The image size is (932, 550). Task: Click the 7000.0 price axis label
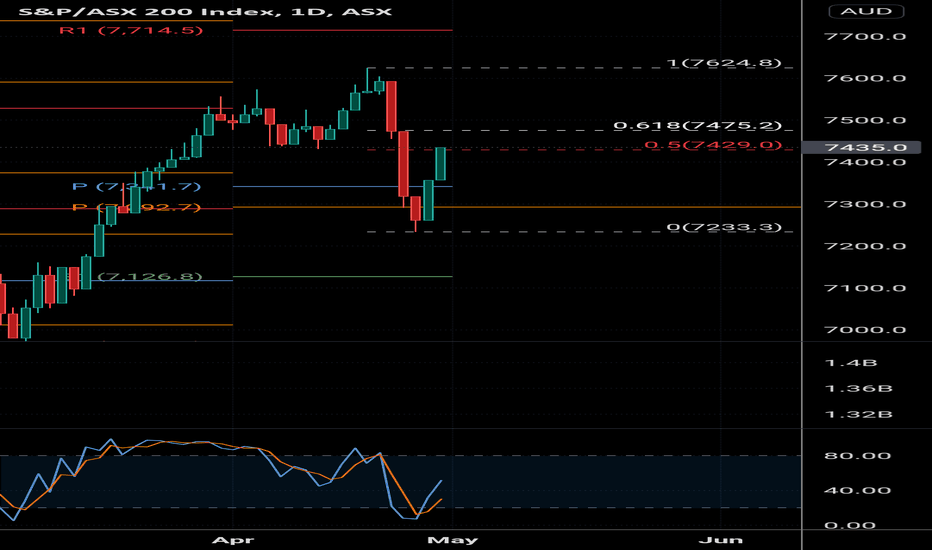(x=865, y=330)
